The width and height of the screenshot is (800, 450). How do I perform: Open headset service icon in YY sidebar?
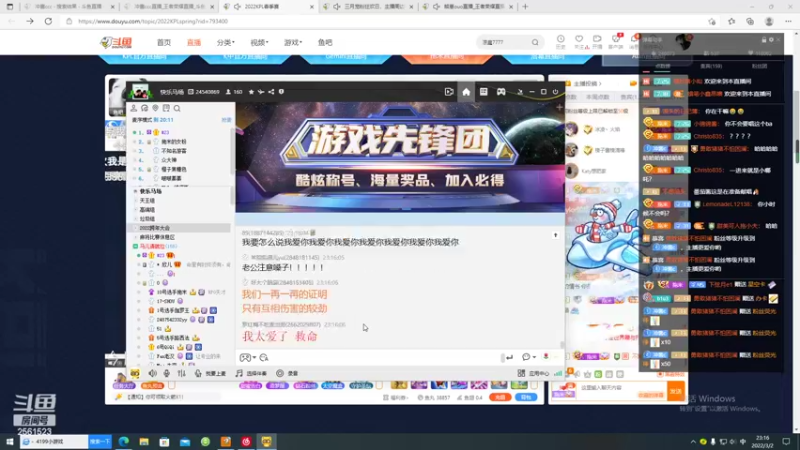tap(144, 108)
